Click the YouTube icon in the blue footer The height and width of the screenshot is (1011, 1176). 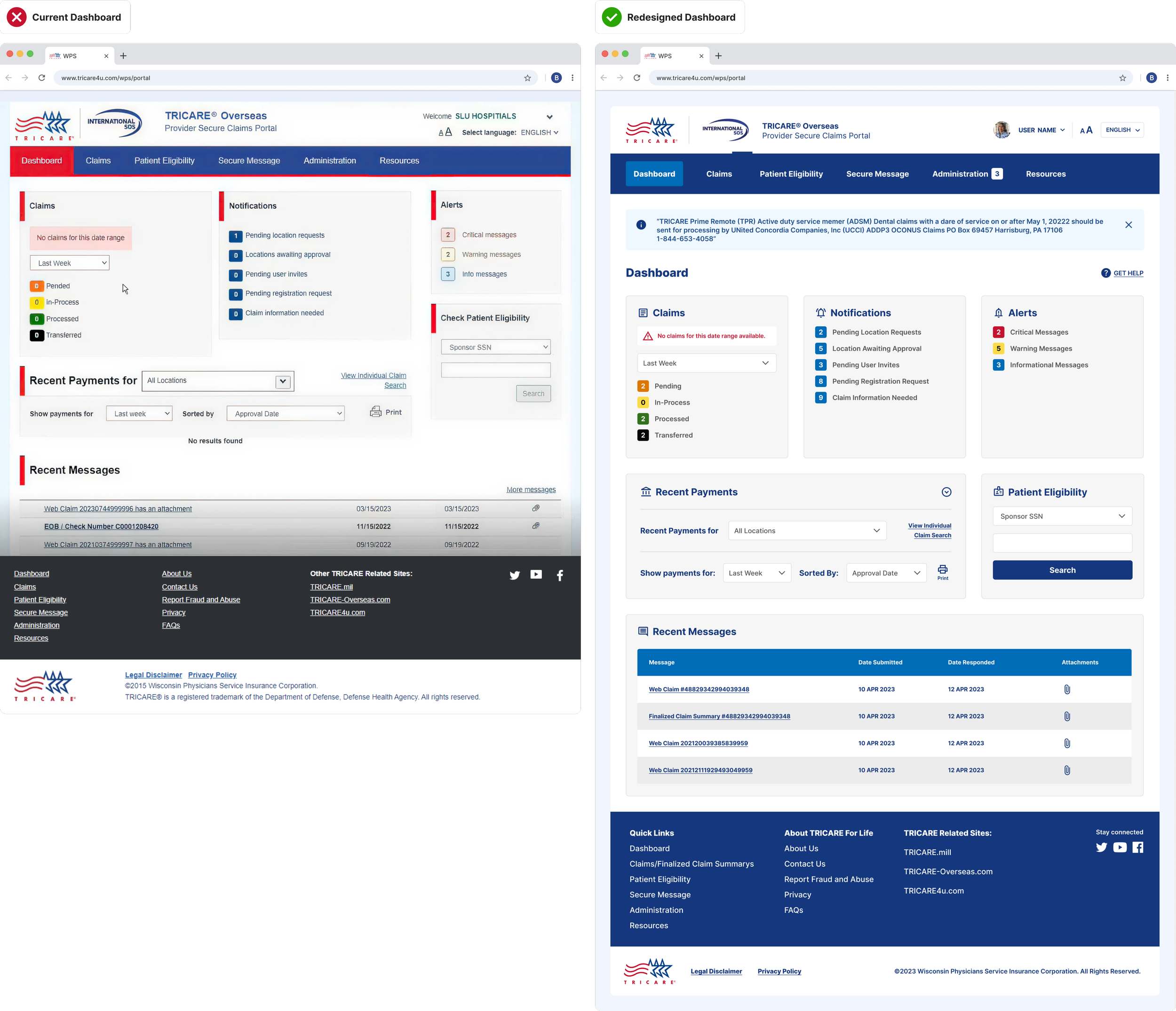[x=1119, y=847]
